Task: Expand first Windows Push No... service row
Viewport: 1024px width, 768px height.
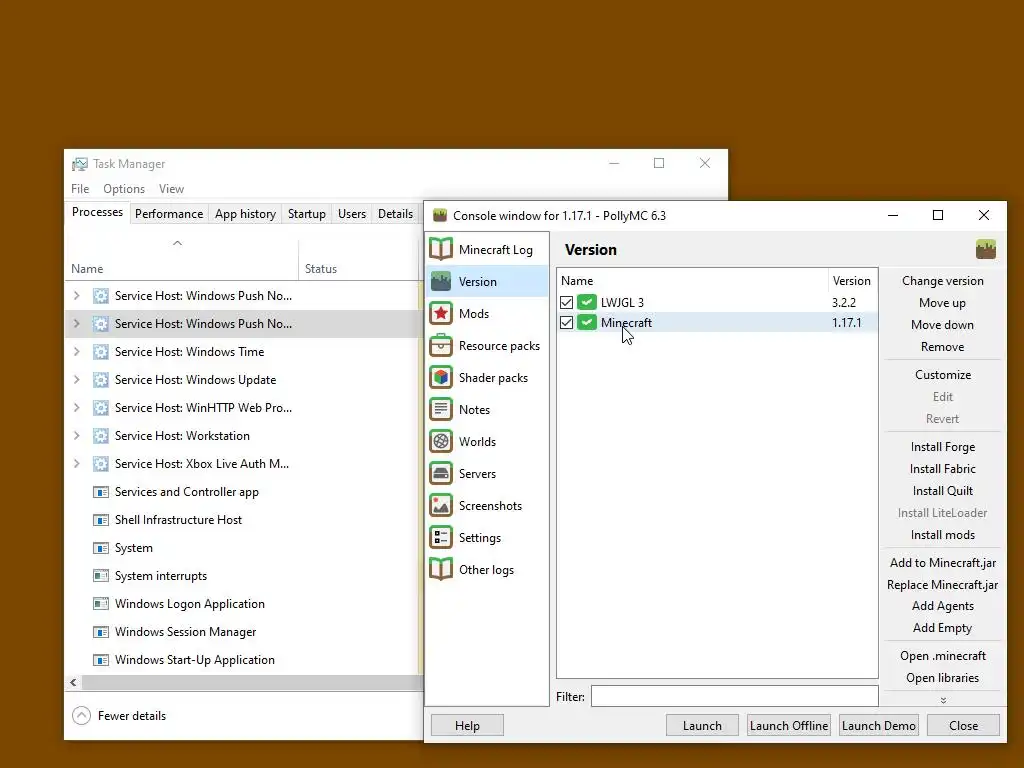Action: (x=76, y=296)
